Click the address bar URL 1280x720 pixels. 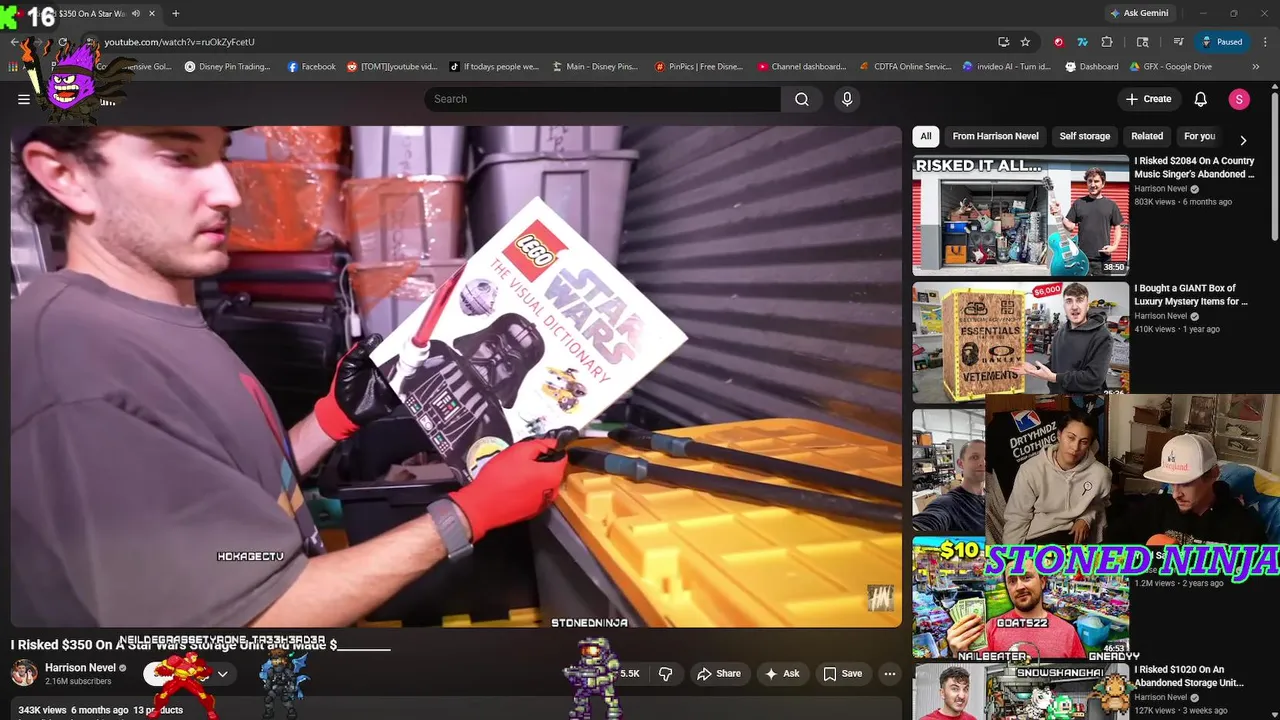pyautogui.click(x=180, y=42)
